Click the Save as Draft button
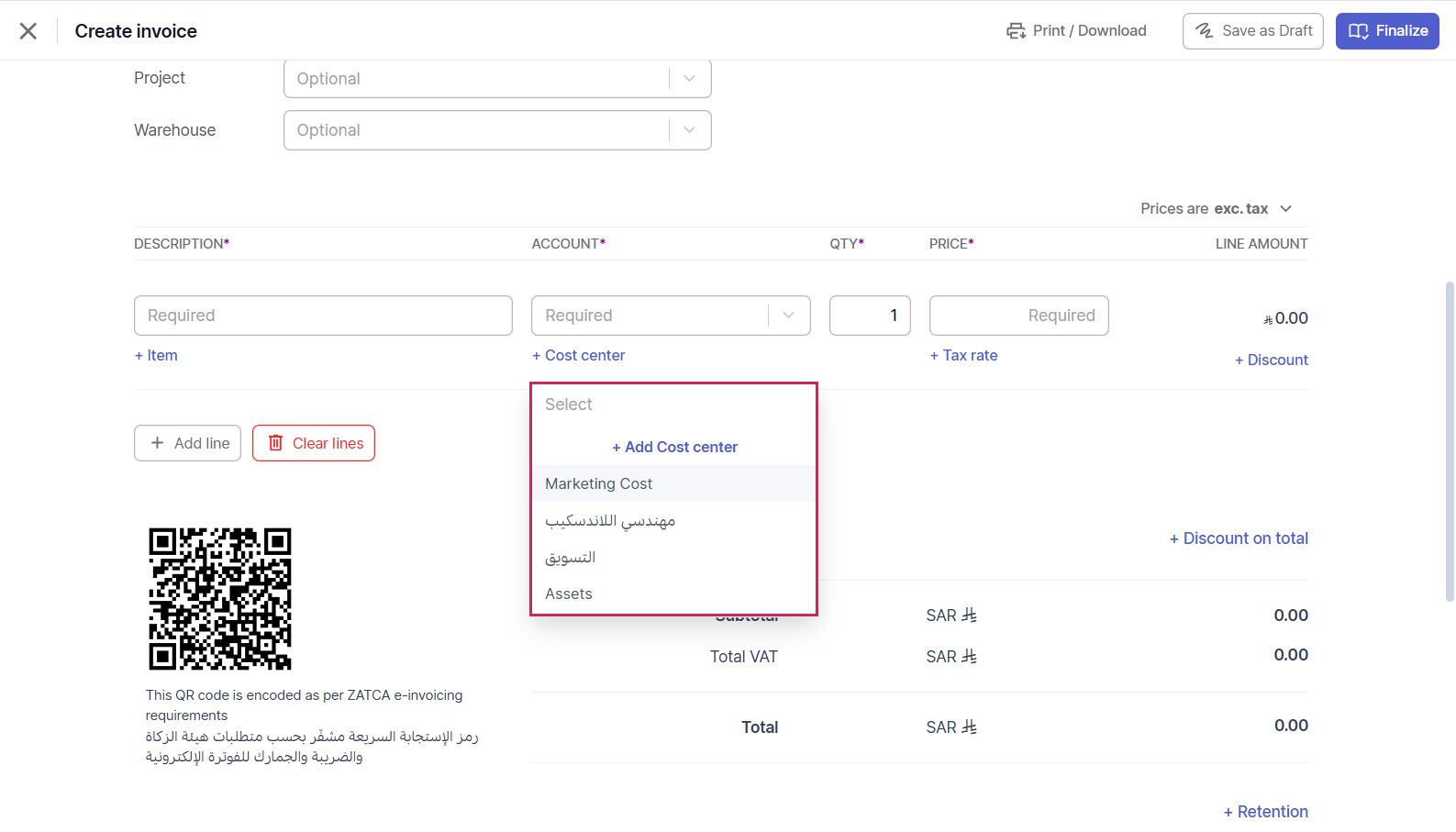The image size is (1456, 832). click(1252, 31)
